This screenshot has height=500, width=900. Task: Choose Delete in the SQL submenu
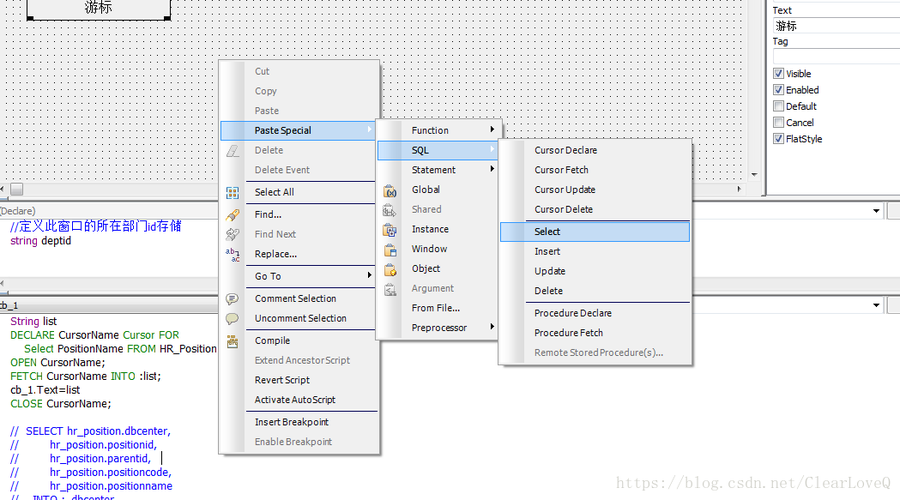coord(595,291)
